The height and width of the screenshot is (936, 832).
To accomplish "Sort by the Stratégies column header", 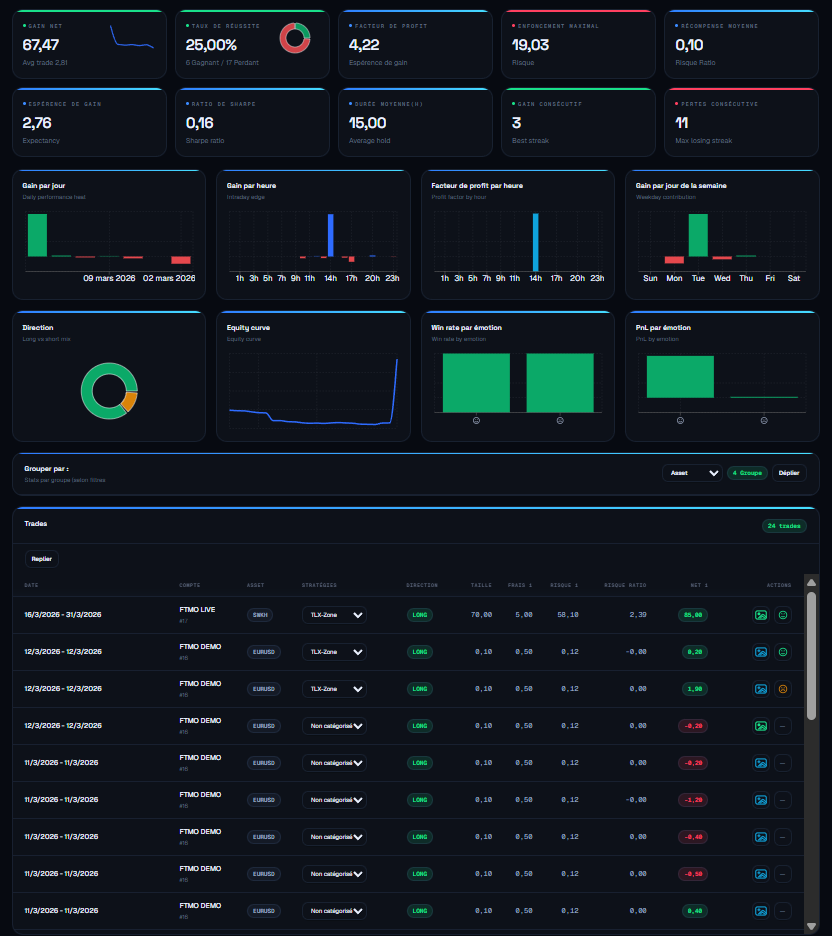I will [319, 585].
